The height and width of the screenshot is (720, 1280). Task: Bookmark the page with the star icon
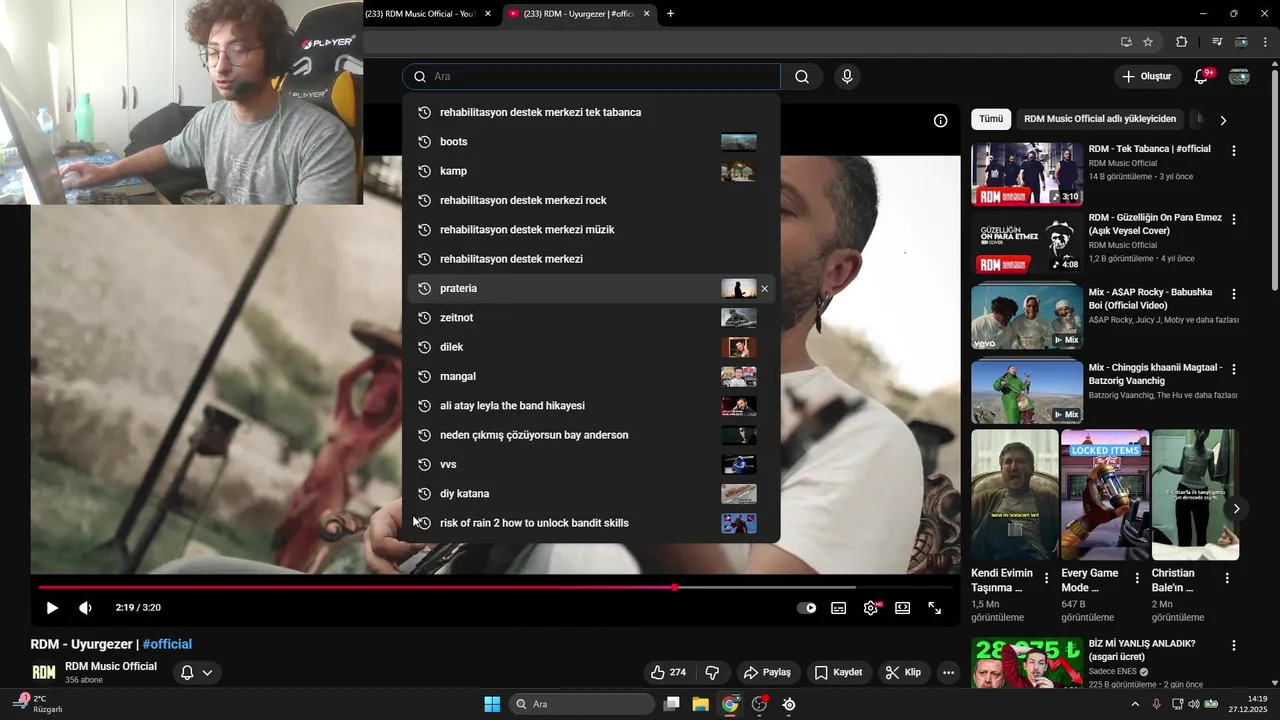click(x=1148, y=42)
